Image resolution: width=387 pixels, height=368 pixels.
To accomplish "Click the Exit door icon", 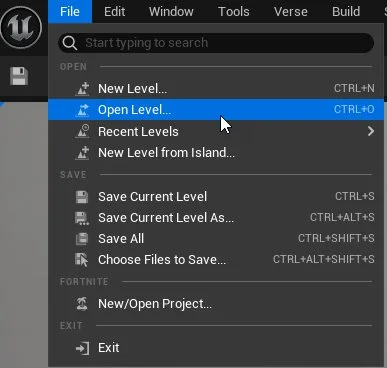I will (82, 348).
